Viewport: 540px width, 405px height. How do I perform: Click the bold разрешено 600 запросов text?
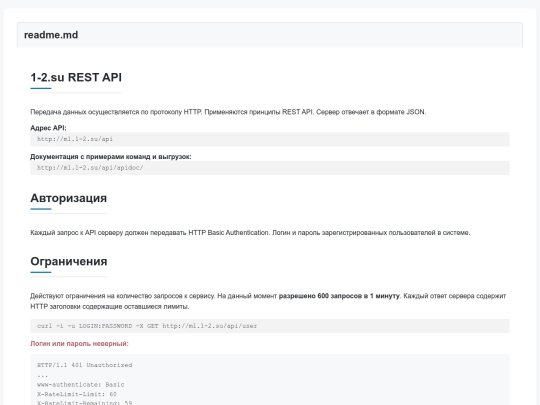click(339, 296)
